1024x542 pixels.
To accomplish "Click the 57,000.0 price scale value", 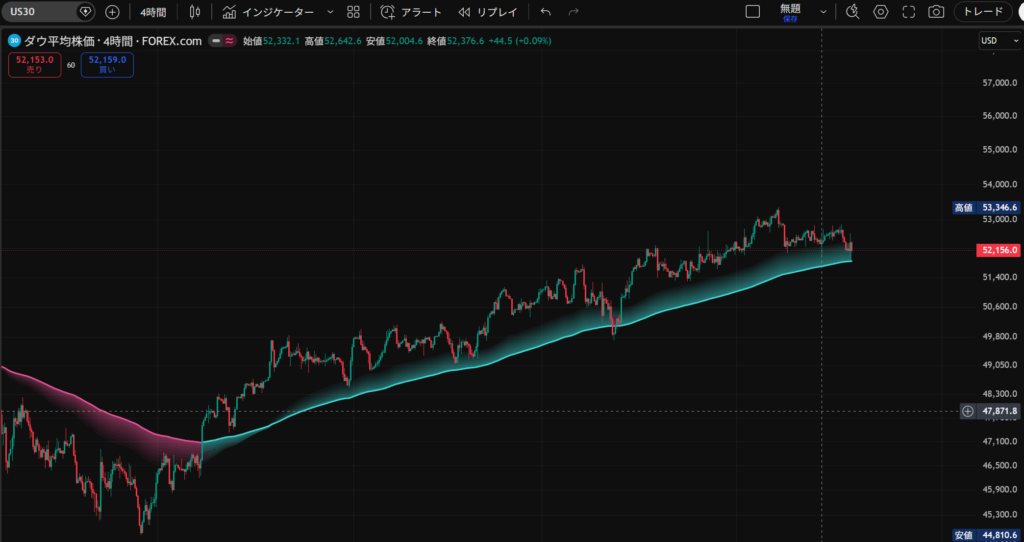I will pyautogui.click(x=1000, y=83).
